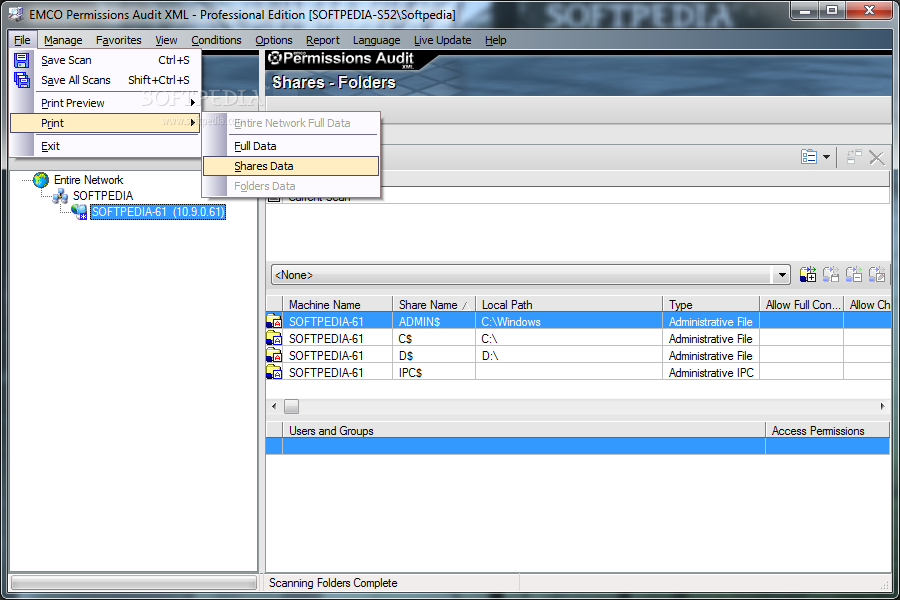Click the fourth condition icon beside combo
Viewport: 900px width, 600px height.
point(876,274)
